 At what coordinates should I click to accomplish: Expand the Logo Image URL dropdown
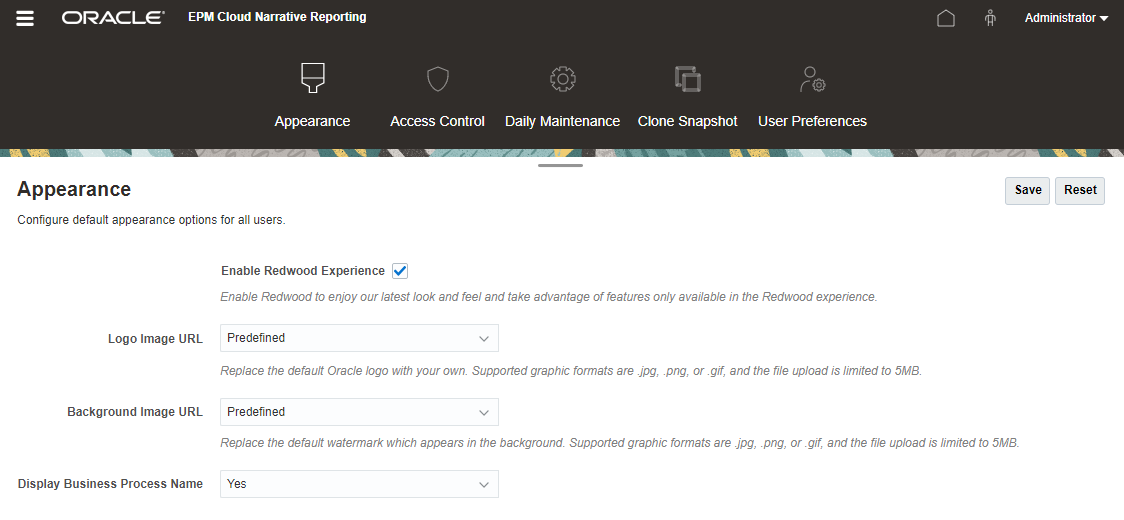[359, 338]
